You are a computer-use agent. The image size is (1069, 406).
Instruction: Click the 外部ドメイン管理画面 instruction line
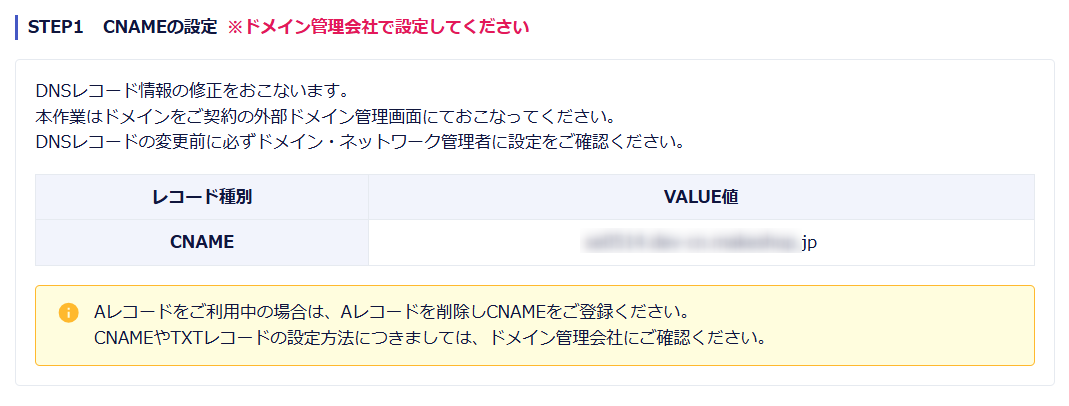pos(324,116)
